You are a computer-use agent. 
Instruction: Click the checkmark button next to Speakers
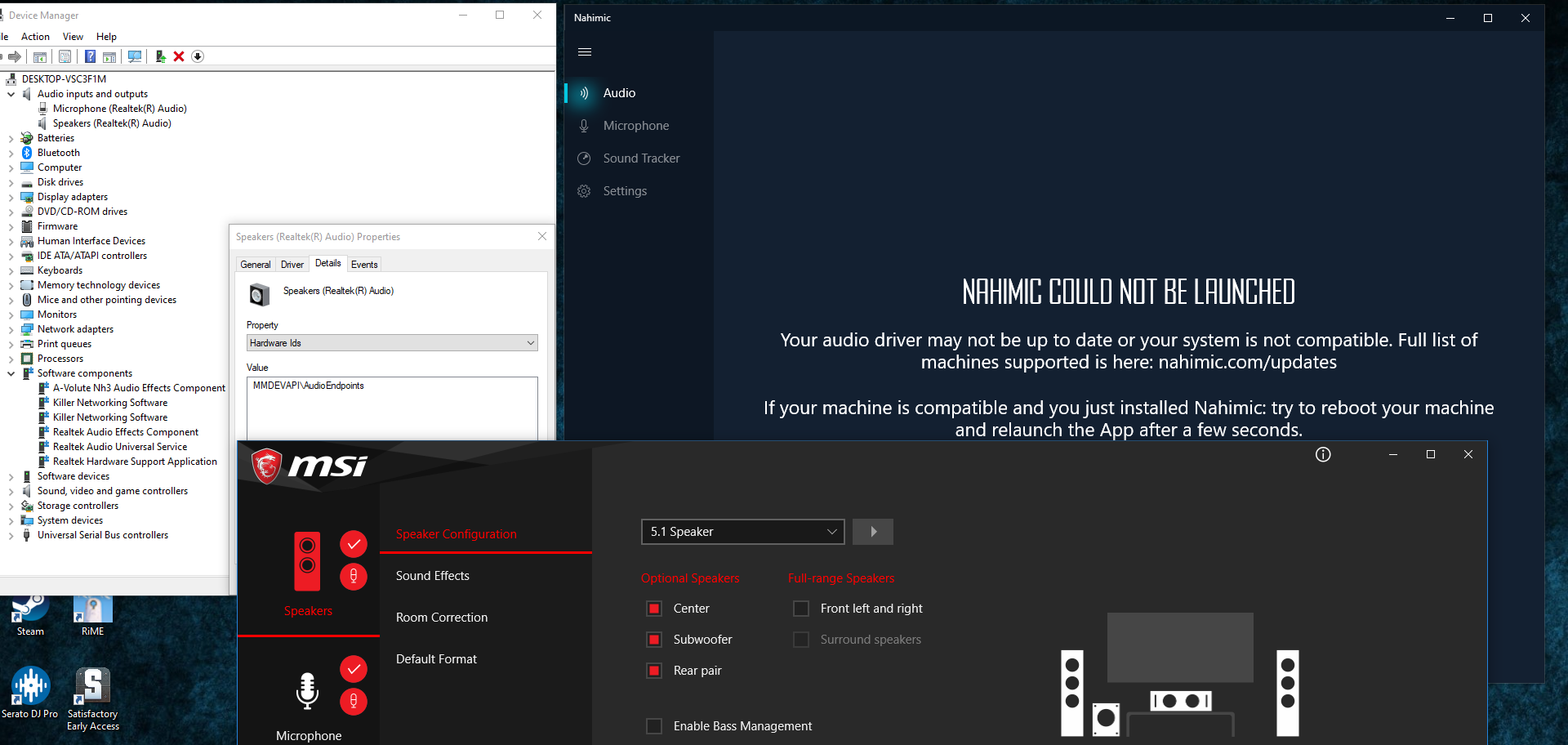tap(354, 544)
